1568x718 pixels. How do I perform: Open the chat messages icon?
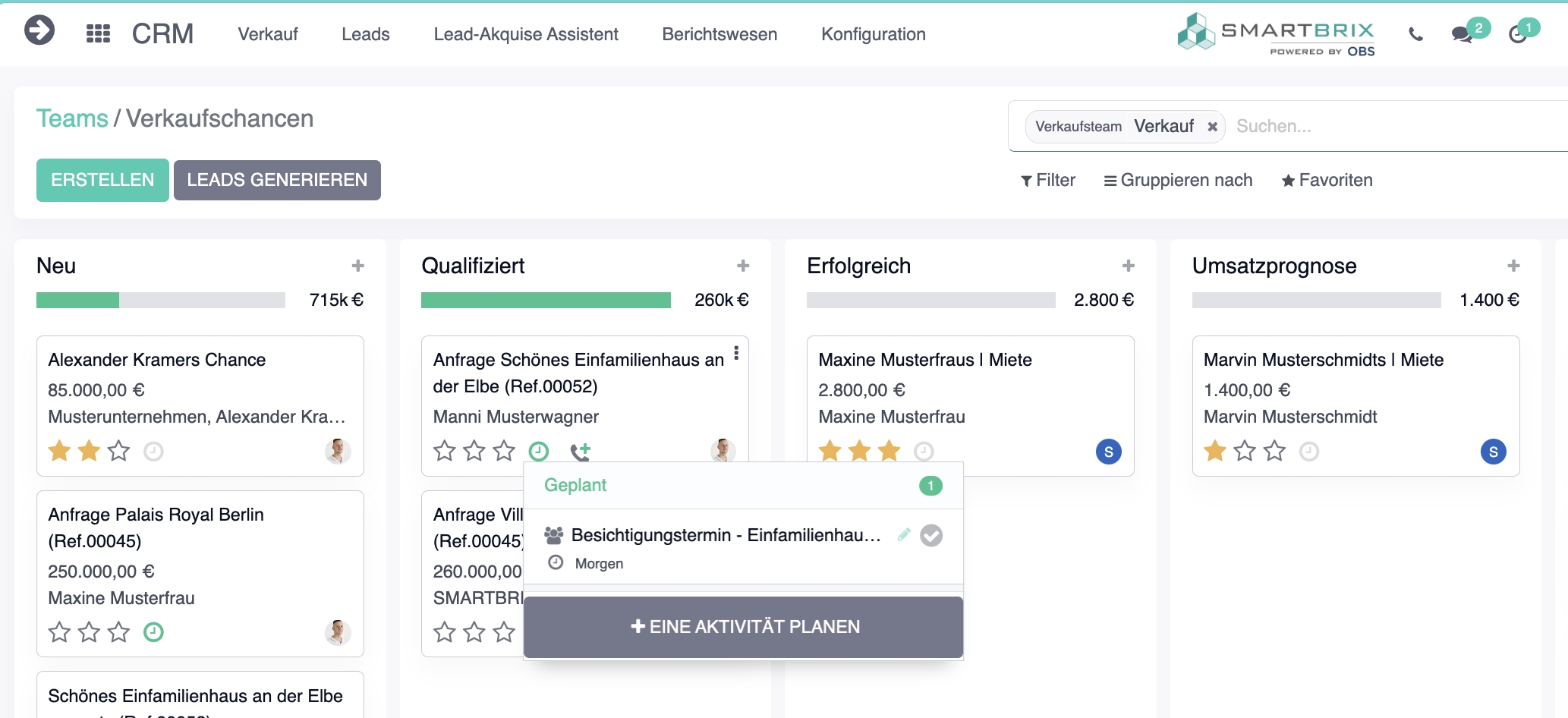[1462, 34]
